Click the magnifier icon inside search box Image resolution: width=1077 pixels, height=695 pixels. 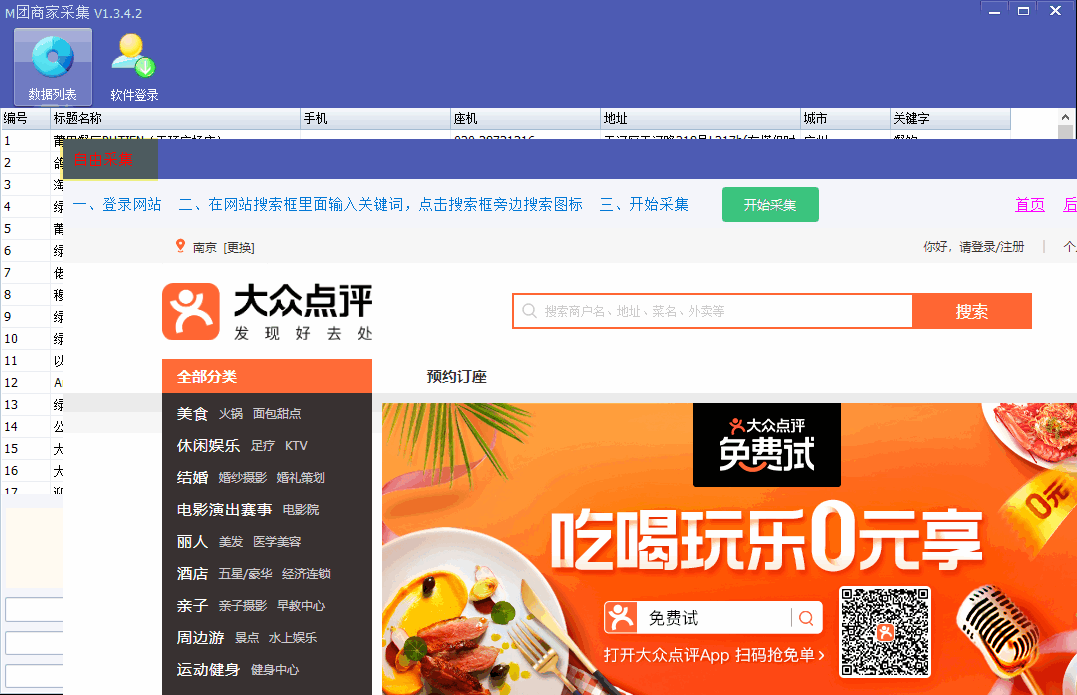(x=529, y=311)
